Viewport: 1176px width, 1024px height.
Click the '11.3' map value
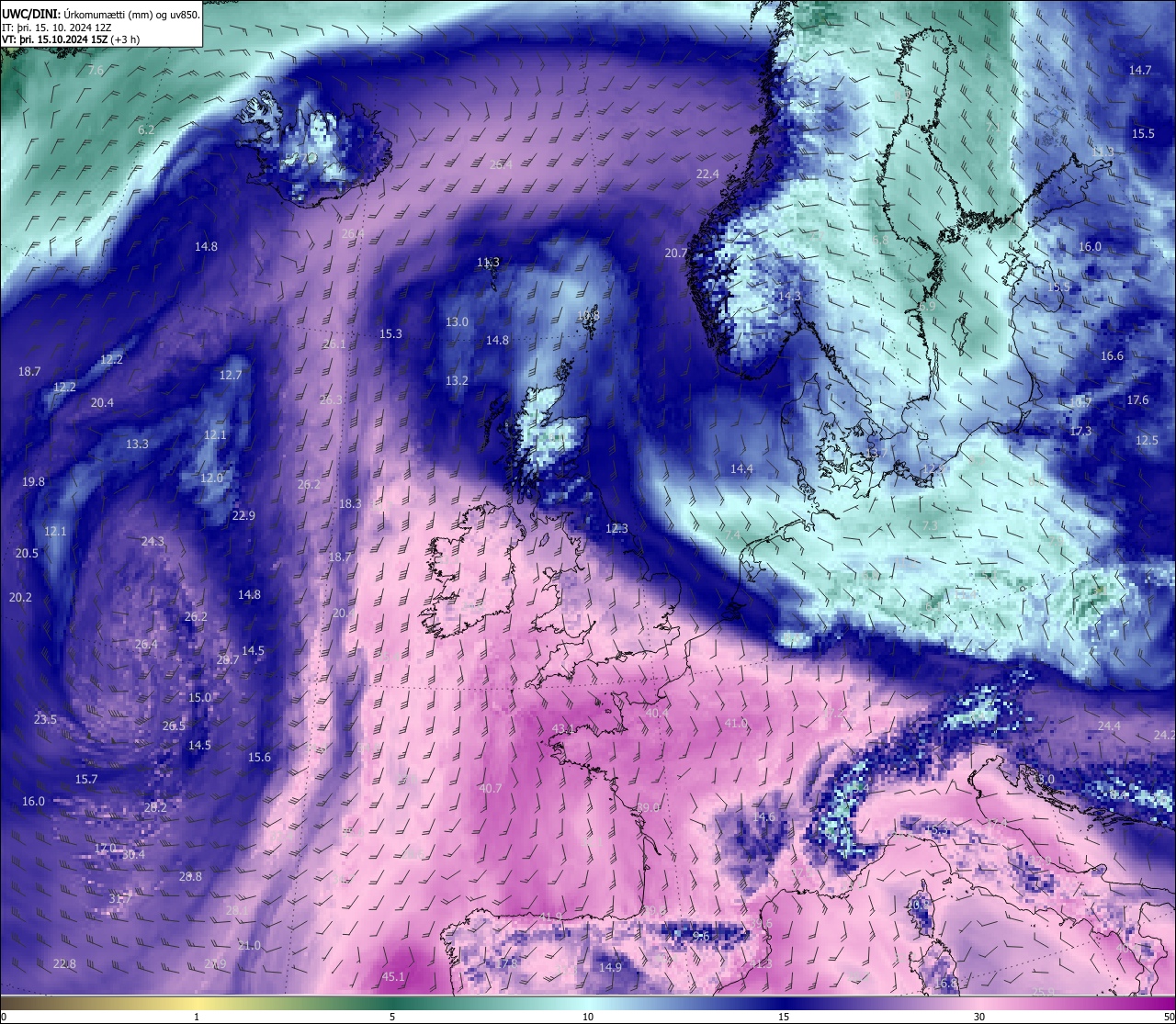[x=488, y=263]
